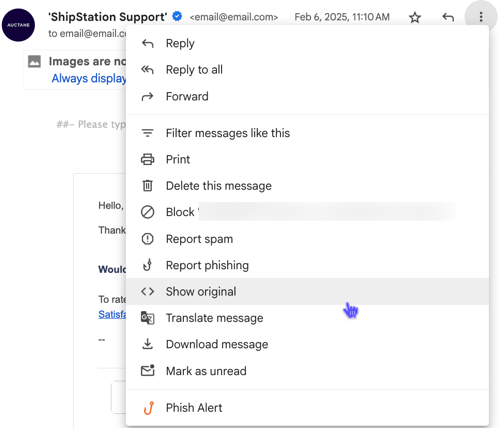Choose Translate message
The height and width of the screenshot is (428, 500).
pyautogui.click(x=307, y=318)
